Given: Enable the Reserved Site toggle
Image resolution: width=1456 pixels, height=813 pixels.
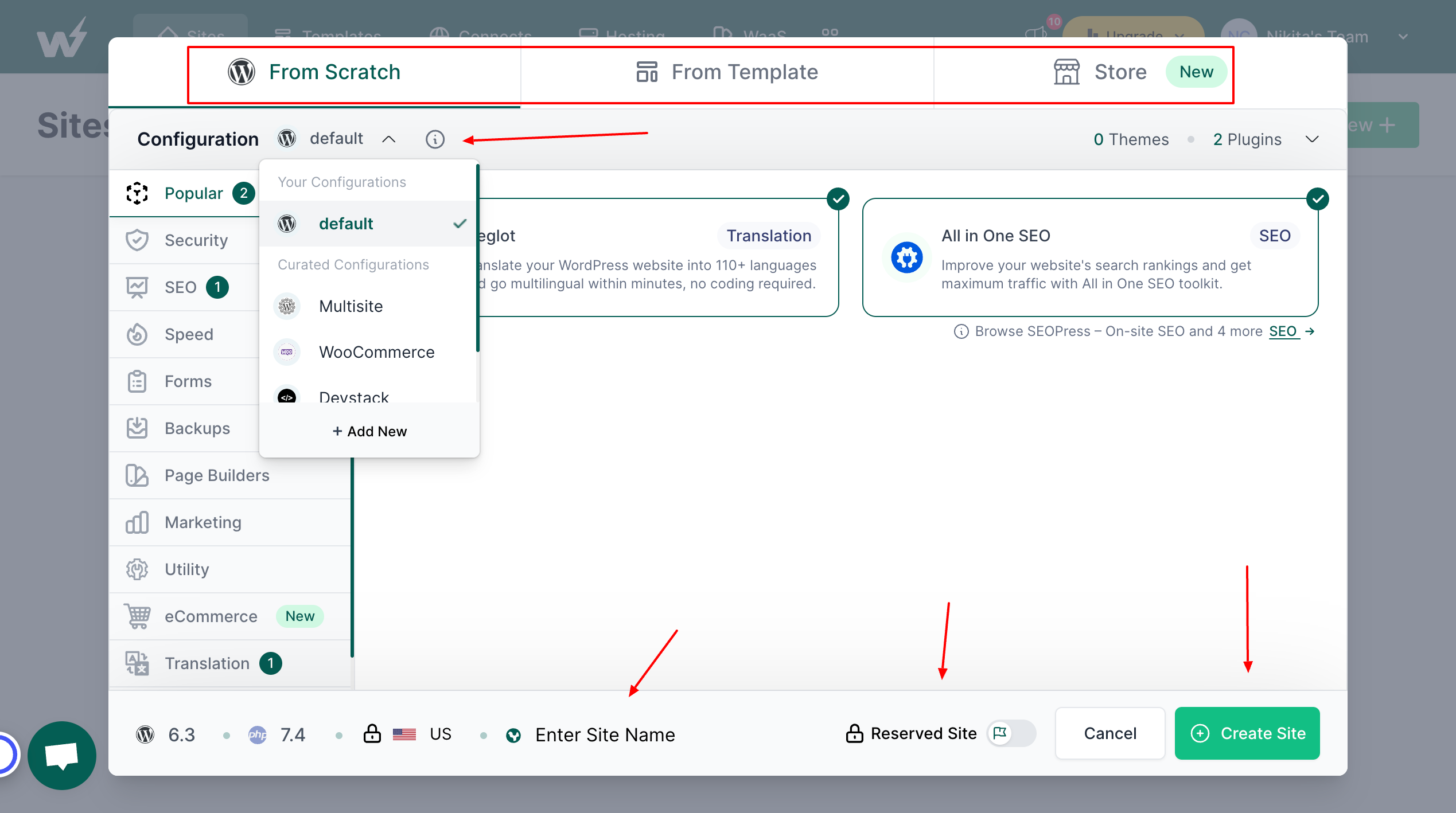Looking at the screenshot, I should click(1011, 733).
